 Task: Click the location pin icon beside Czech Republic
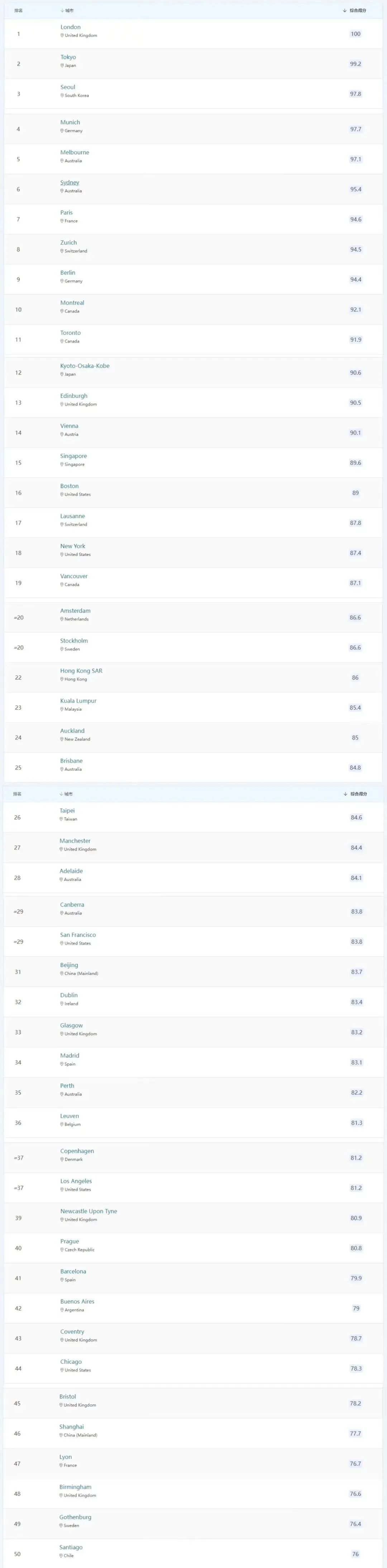pos(62,1250)
